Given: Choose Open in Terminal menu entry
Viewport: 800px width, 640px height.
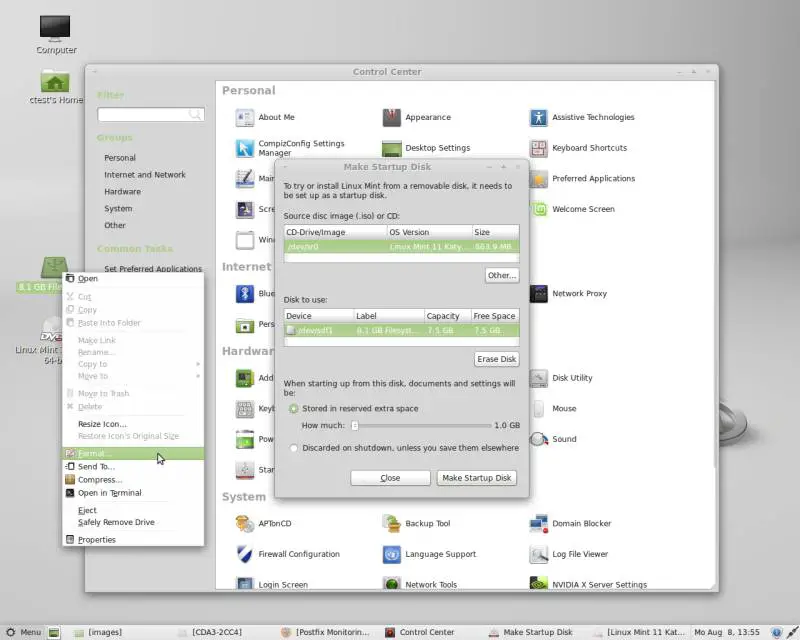Looking at the screenshot, I should pyautogui.click(x=133, y=493).
